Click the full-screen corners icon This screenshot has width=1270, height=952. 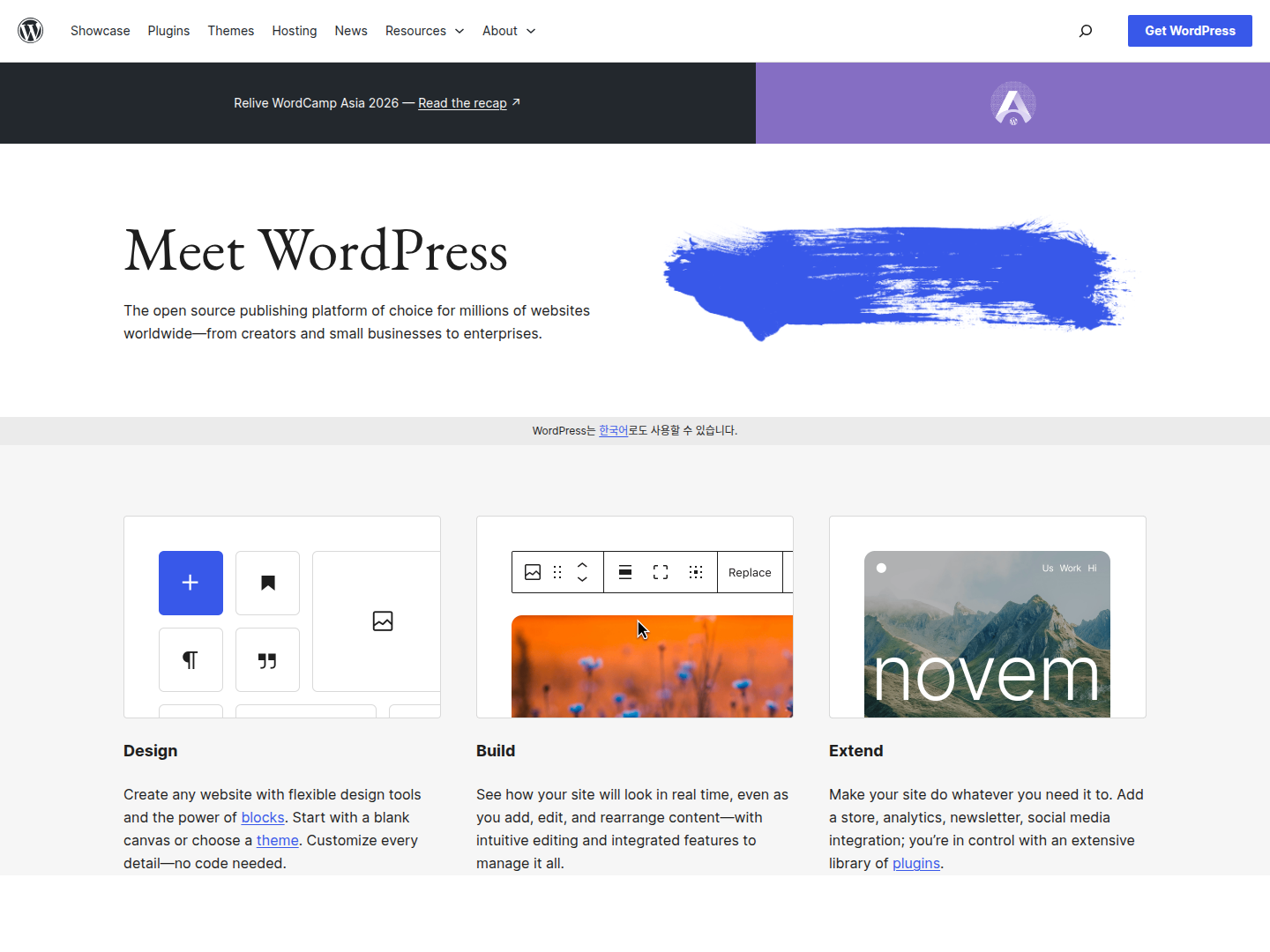[661, 572]
